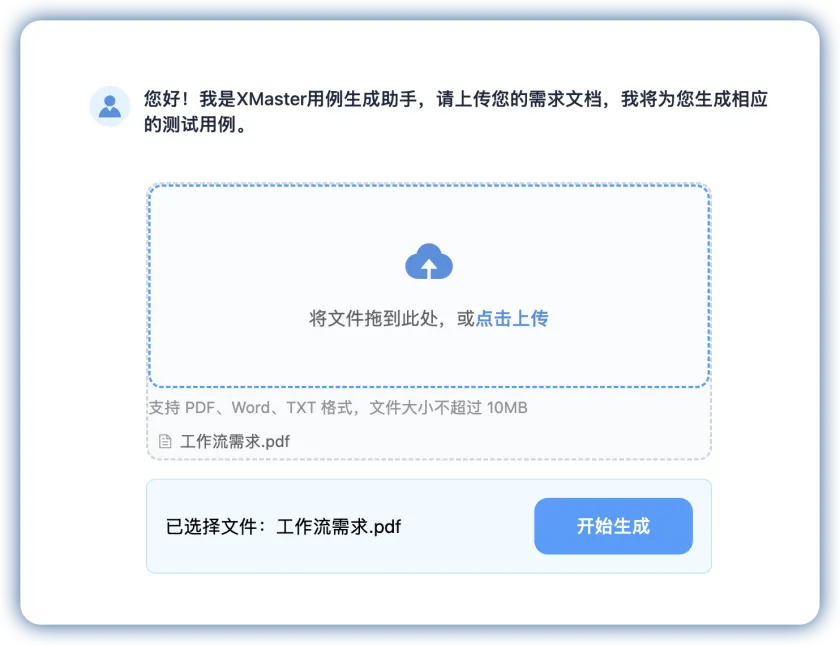Click the 支持 PDF、Word、TXT 格式 hint text
This screenshot has width=840, height=646.
(251, 408)
